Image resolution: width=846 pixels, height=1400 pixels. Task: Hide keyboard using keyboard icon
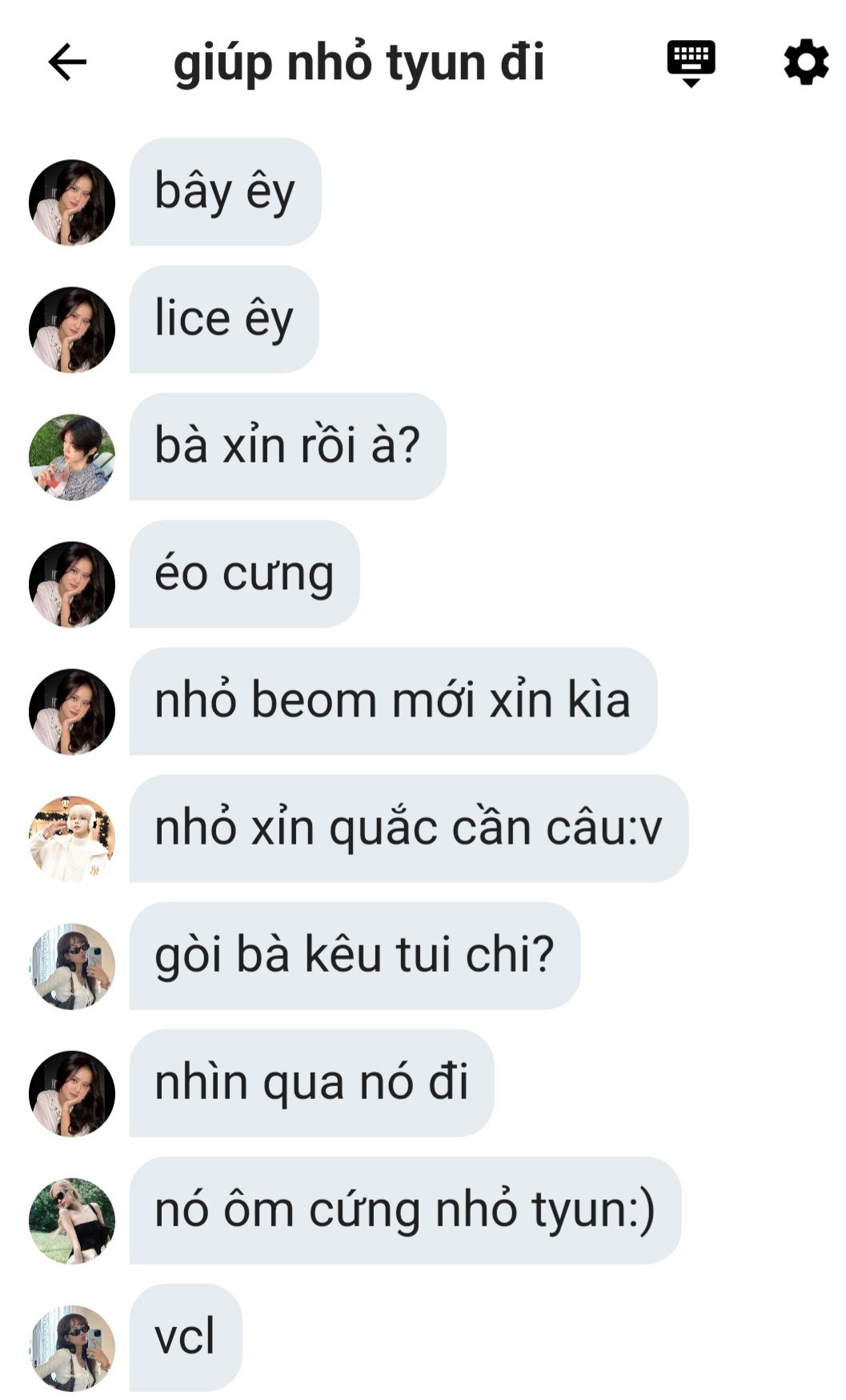tap(691, 62)
